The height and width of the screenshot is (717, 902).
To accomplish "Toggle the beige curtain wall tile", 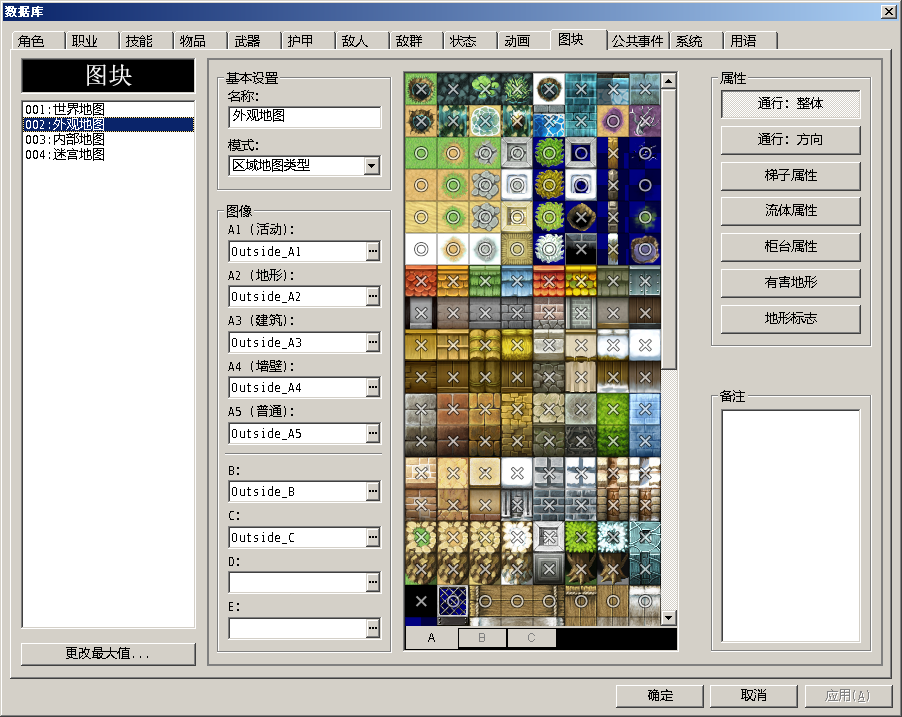I will (581, 377).
